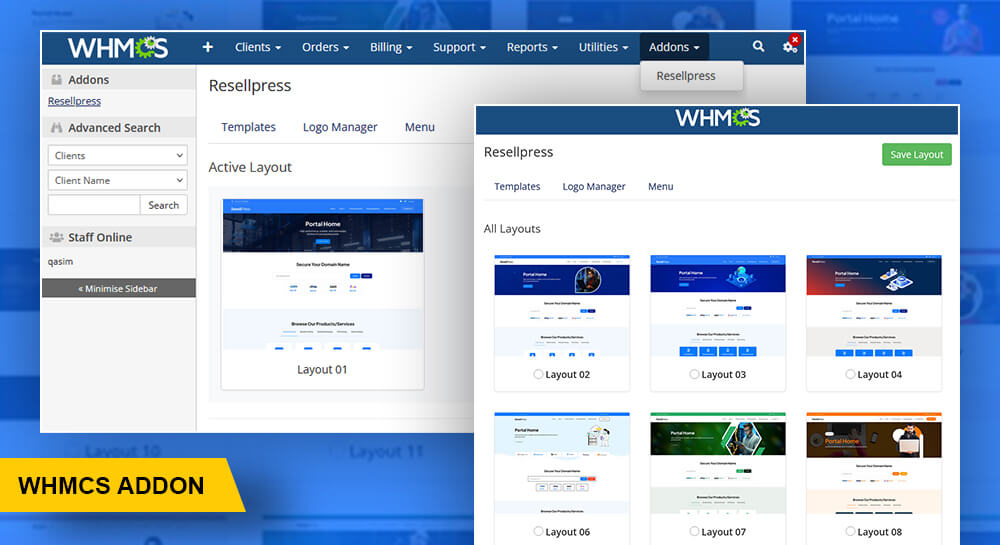This screenshot has width=1000, height=545.
Task: Open settings wrench icon in navbar
Action: pyautogui.click(x=789, y=47)
